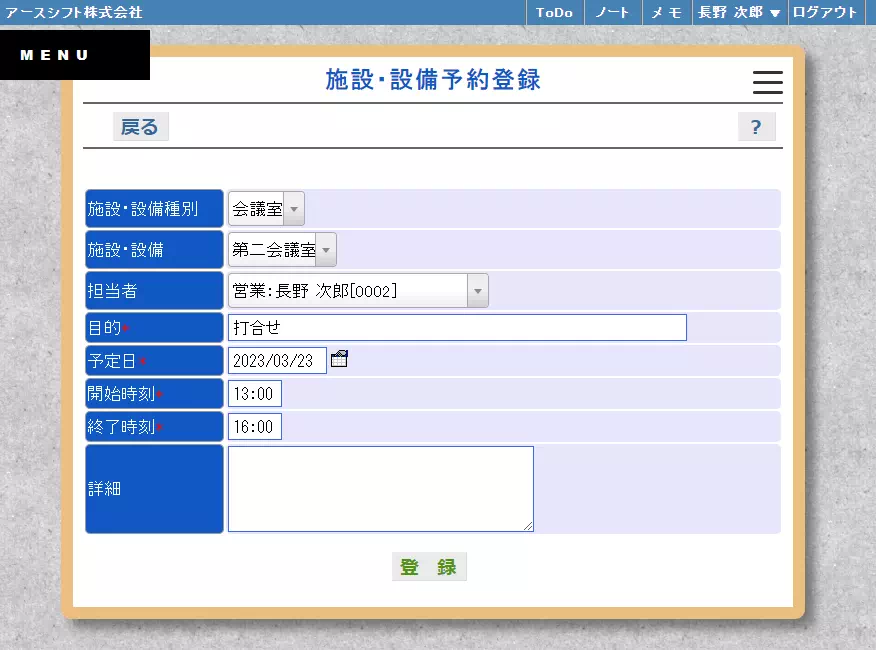Grab the 詳細 textarea resize handle
This screenshot has width=876, height=650.
528,526
